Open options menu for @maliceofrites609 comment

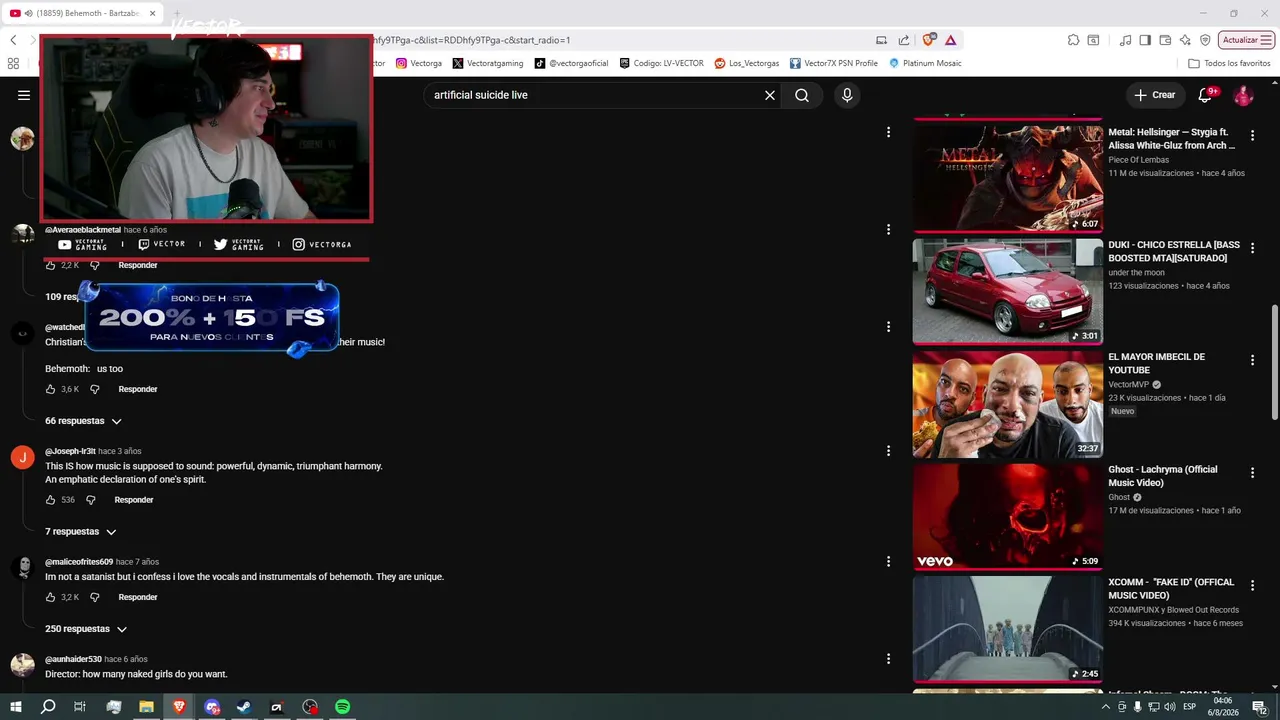click(x=888, y=562)
